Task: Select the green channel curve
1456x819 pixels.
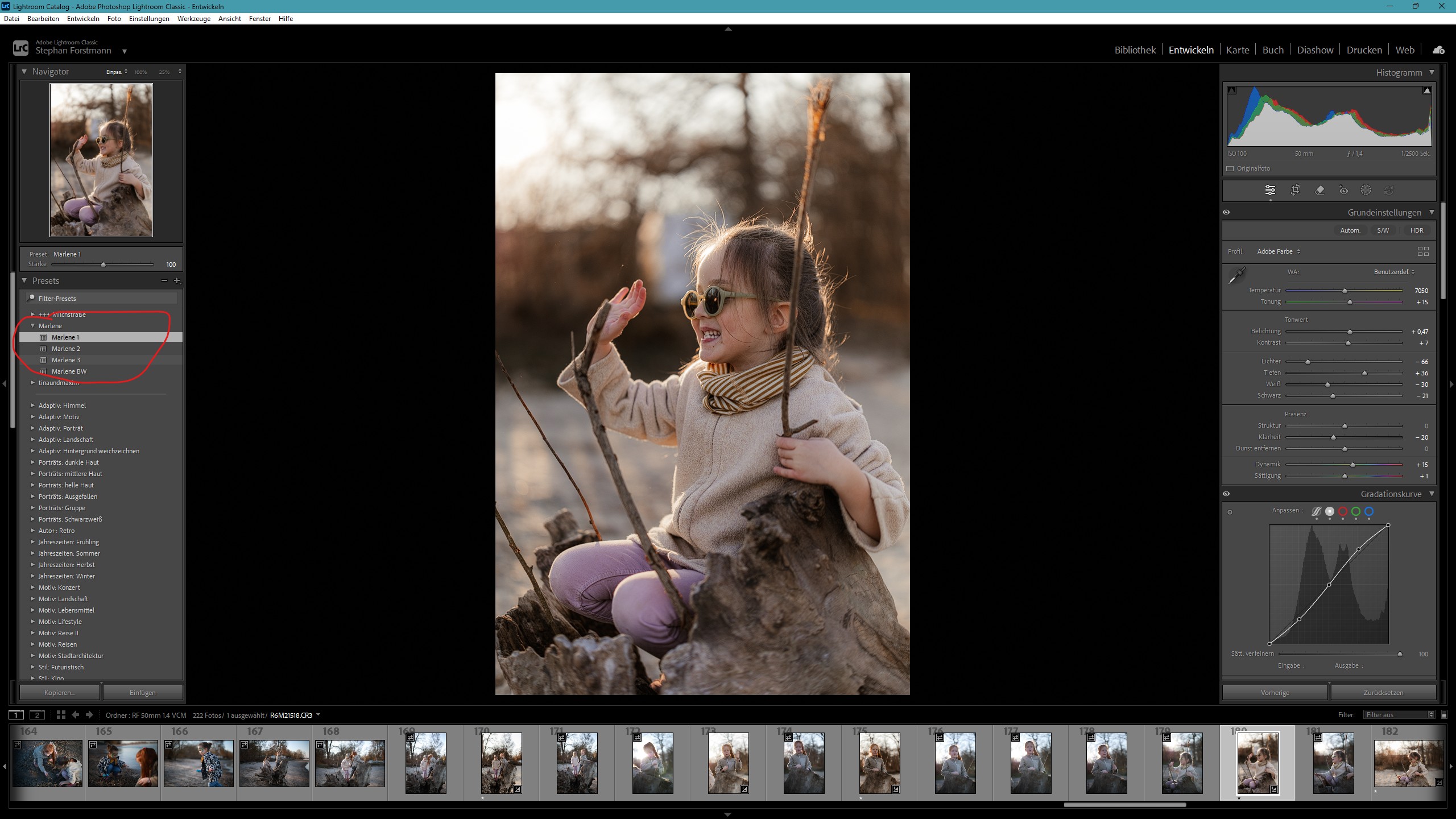Action: 1356,511
